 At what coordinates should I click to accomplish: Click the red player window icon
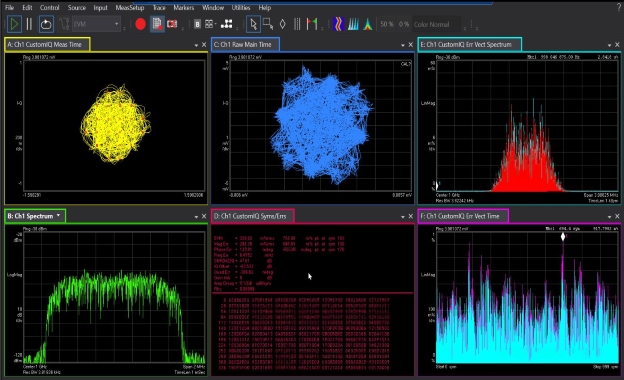(x=172, y=24)
